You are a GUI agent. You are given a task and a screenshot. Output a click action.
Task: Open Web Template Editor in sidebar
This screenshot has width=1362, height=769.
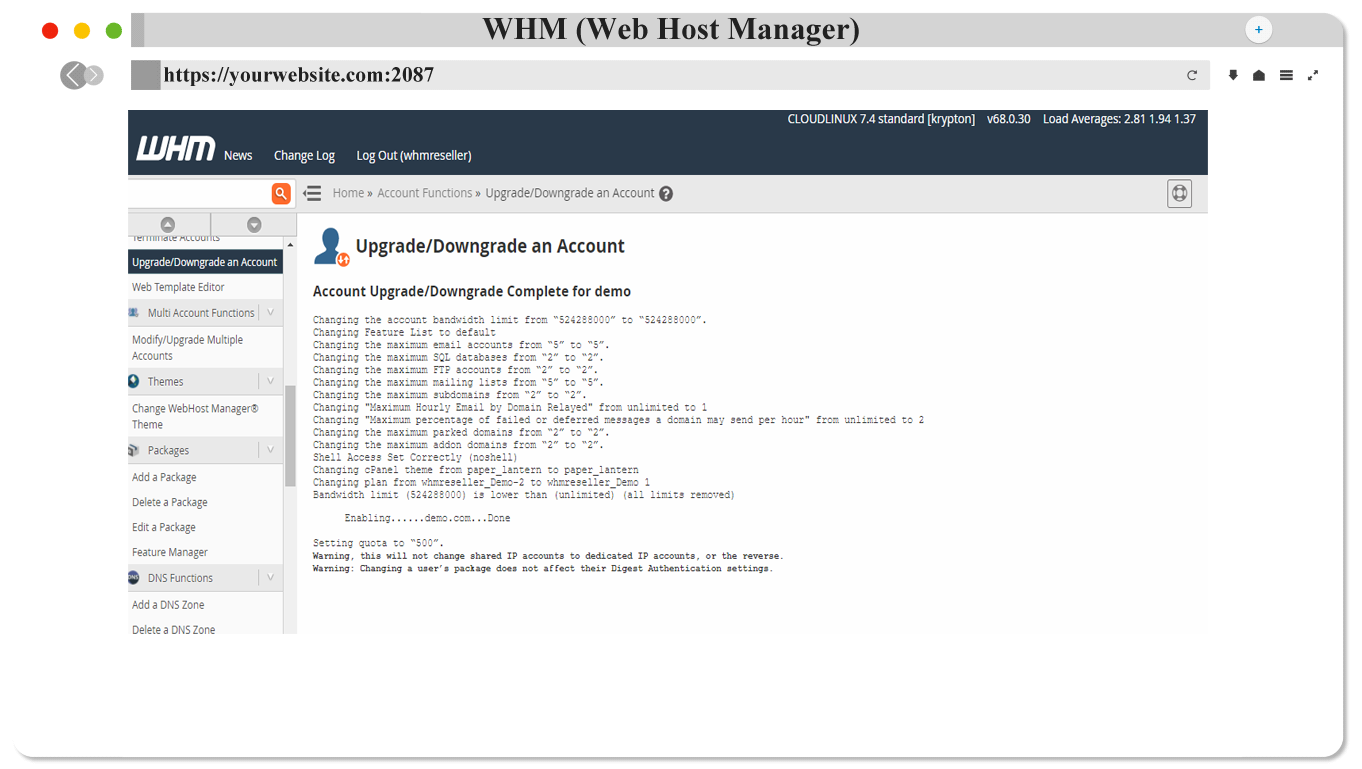pos(178,287)
